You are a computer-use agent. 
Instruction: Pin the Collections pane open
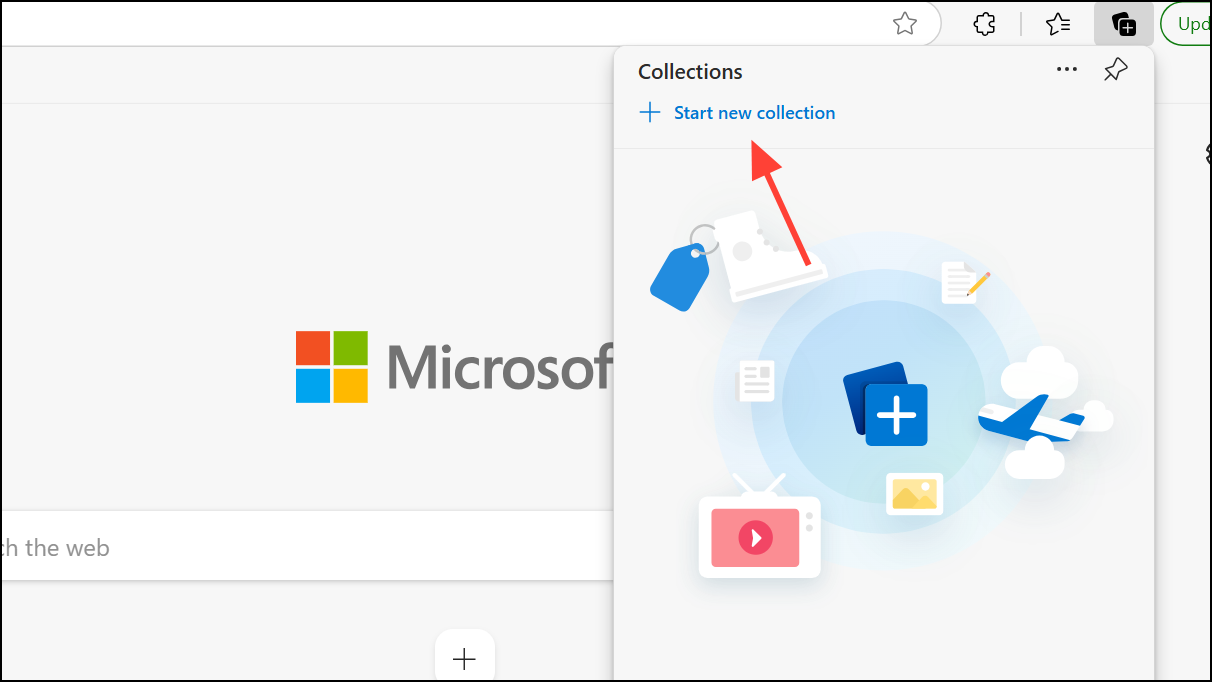[1115, 70]
